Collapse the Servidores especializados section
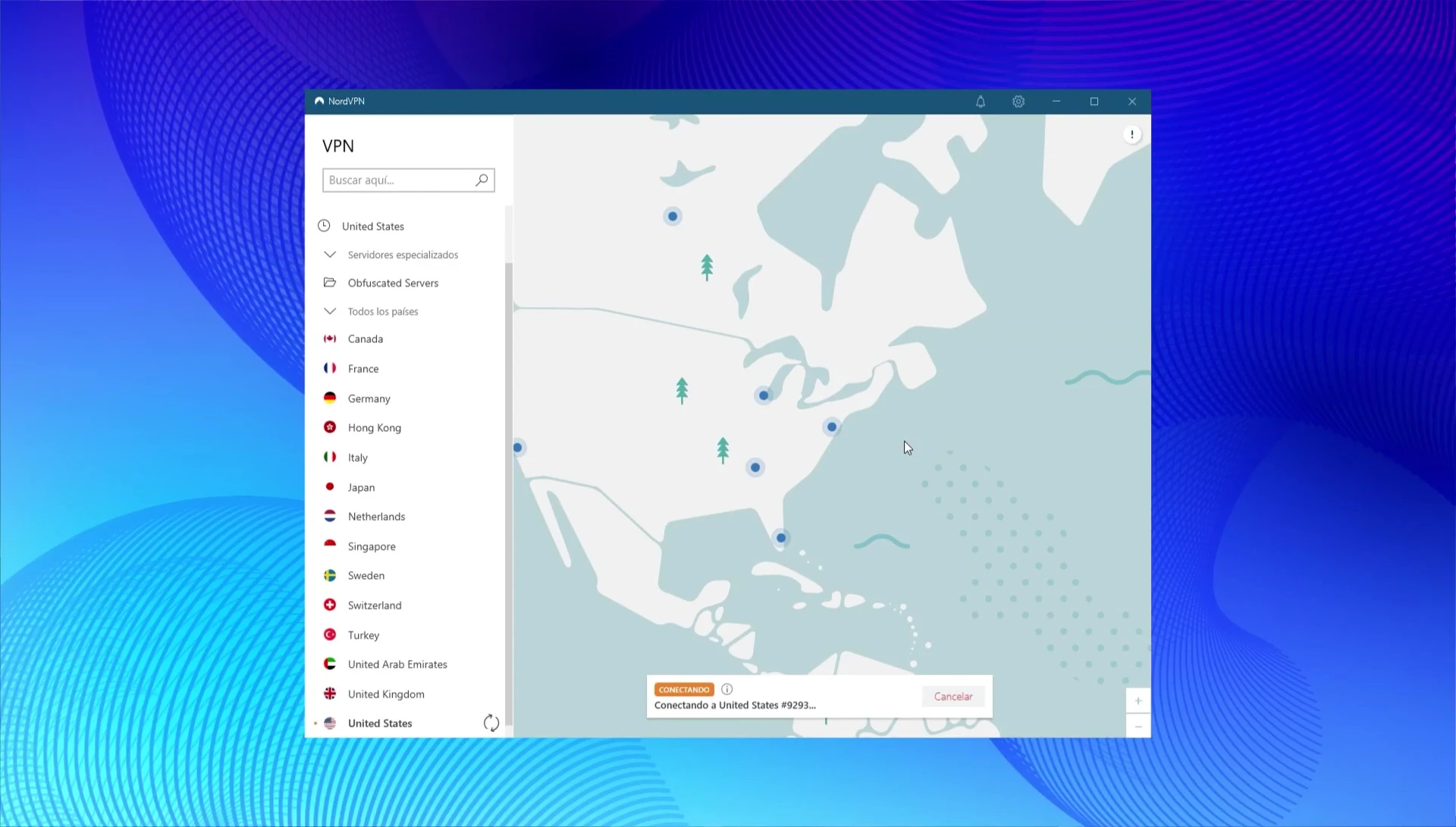The width and height of the screenshot is (1456, 827). [330, 254]
